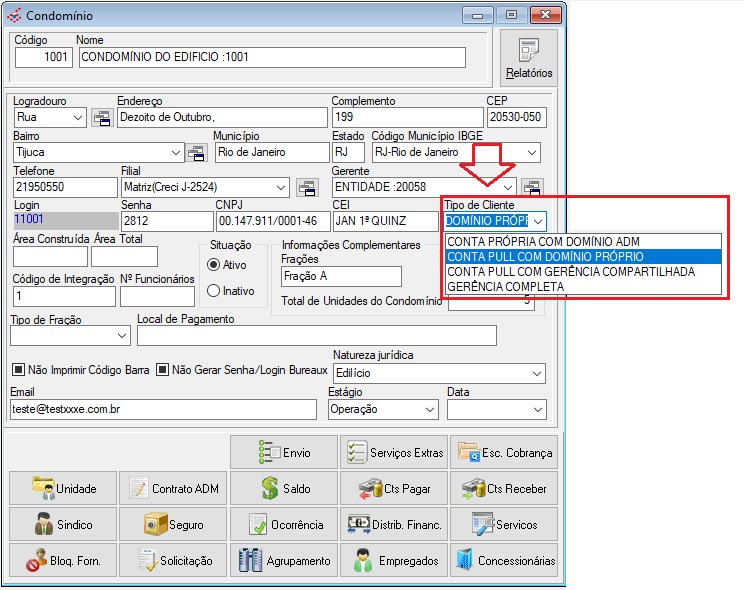Click the Saldo dollar button

[x=284, y=489]
